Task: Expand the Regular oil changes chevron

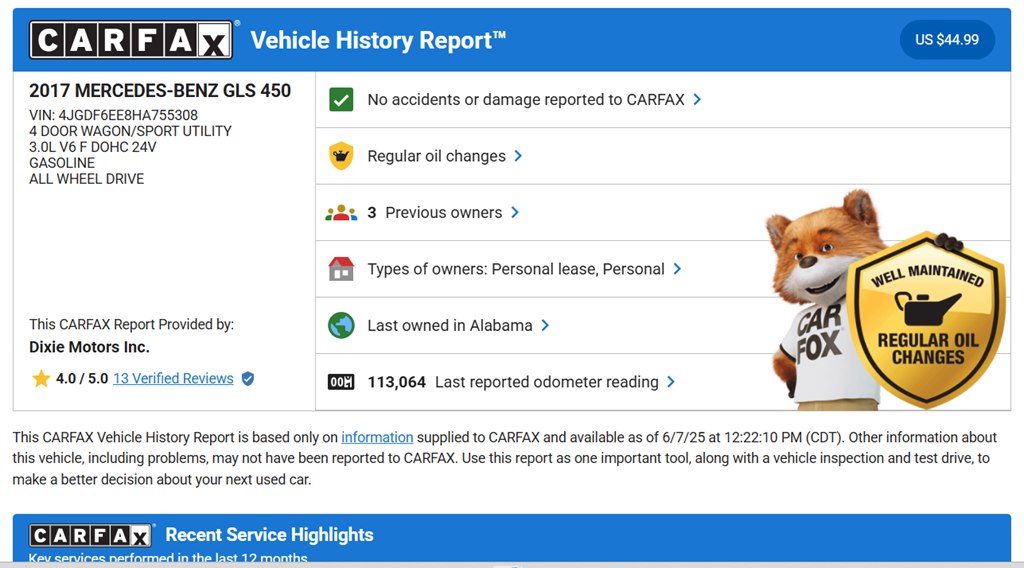Action: pyautogui.click(x=518, y=156)
